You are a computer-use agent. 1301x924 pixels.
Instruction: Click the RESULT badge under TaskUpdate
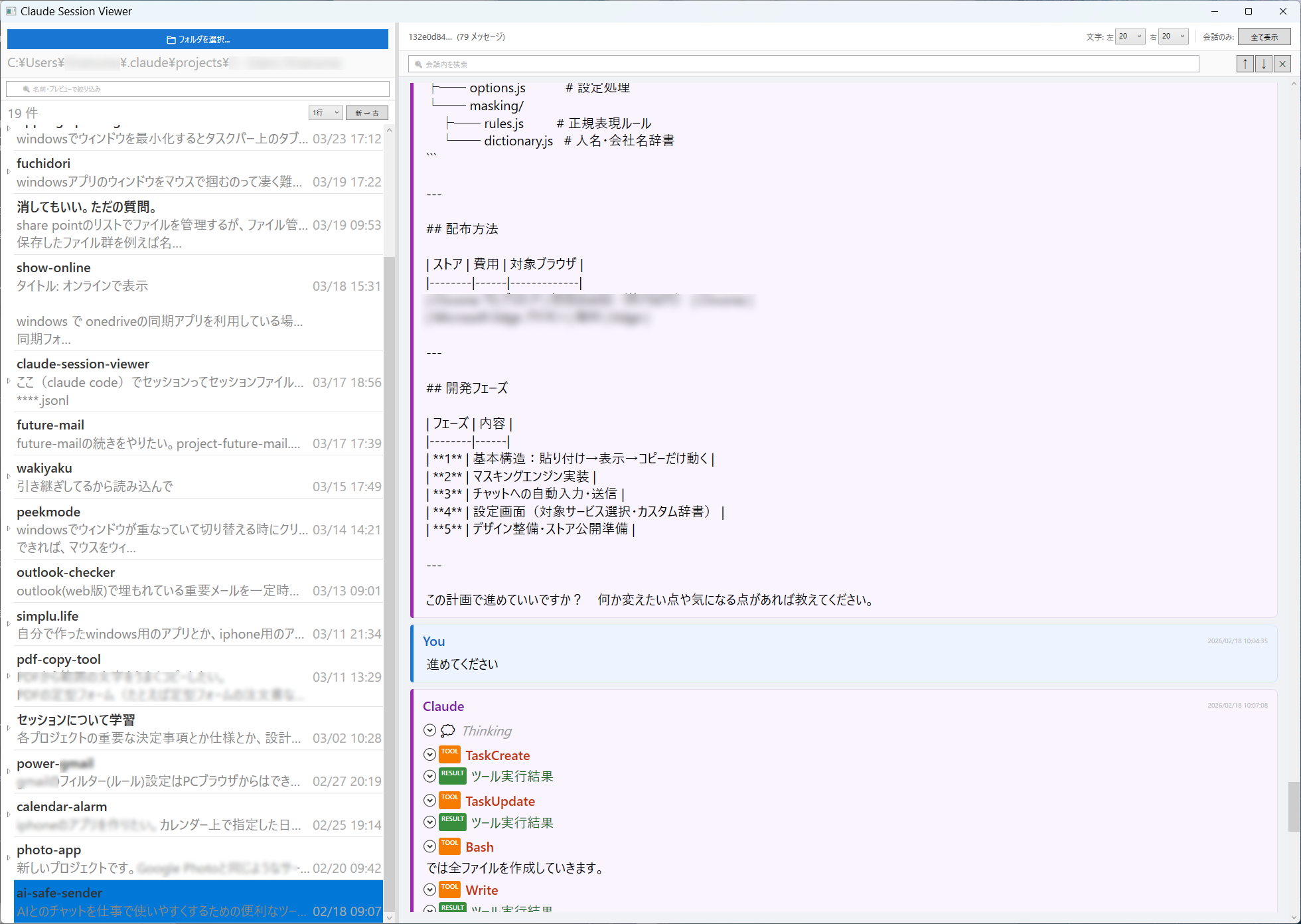pos(453,821)
